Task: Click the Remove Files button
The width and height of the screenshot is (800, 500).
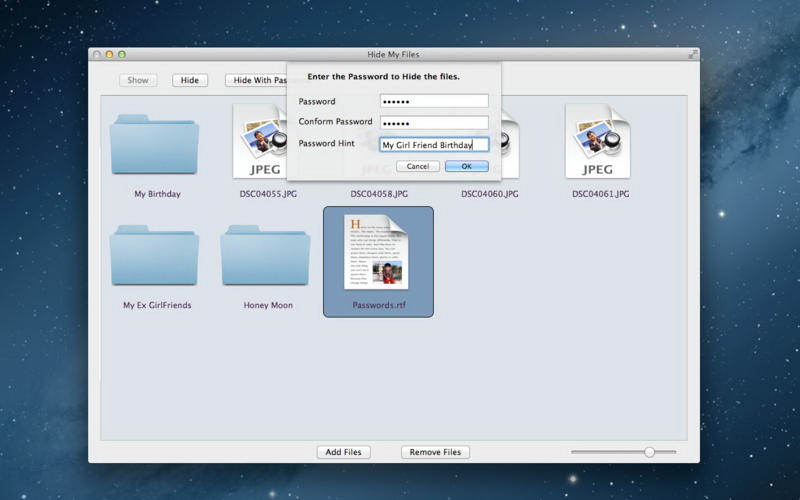Action: [x=435, y=452]
